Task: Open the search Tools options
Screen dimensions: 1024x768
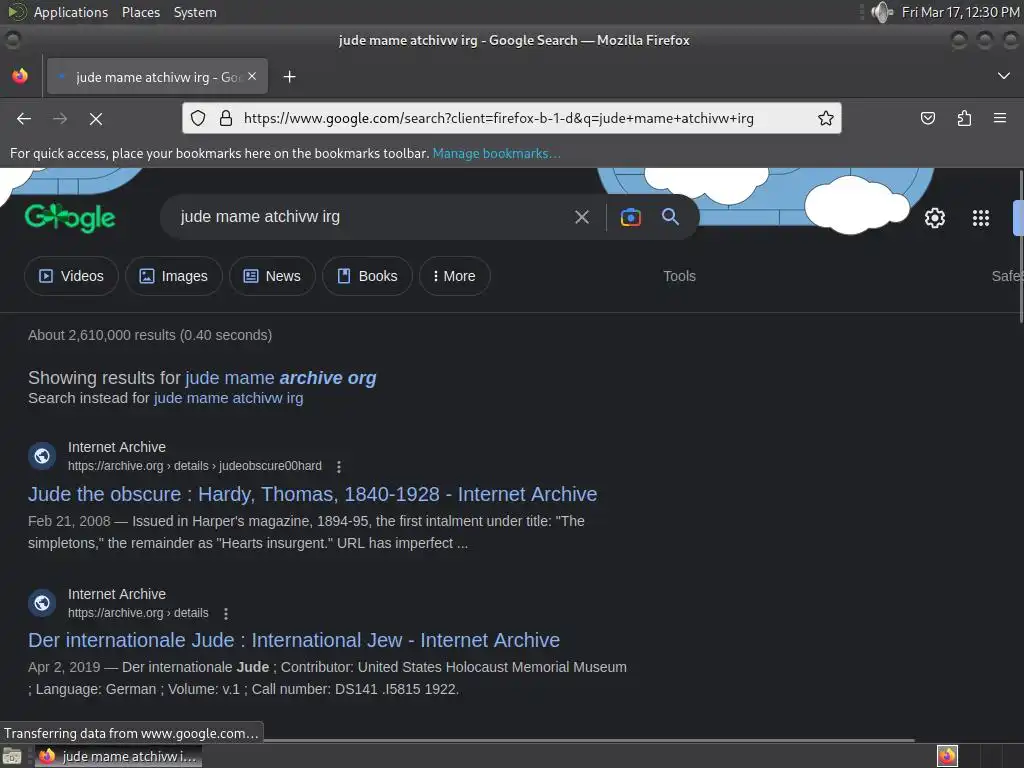Action: pyautogui.click(x=679, y=276)
